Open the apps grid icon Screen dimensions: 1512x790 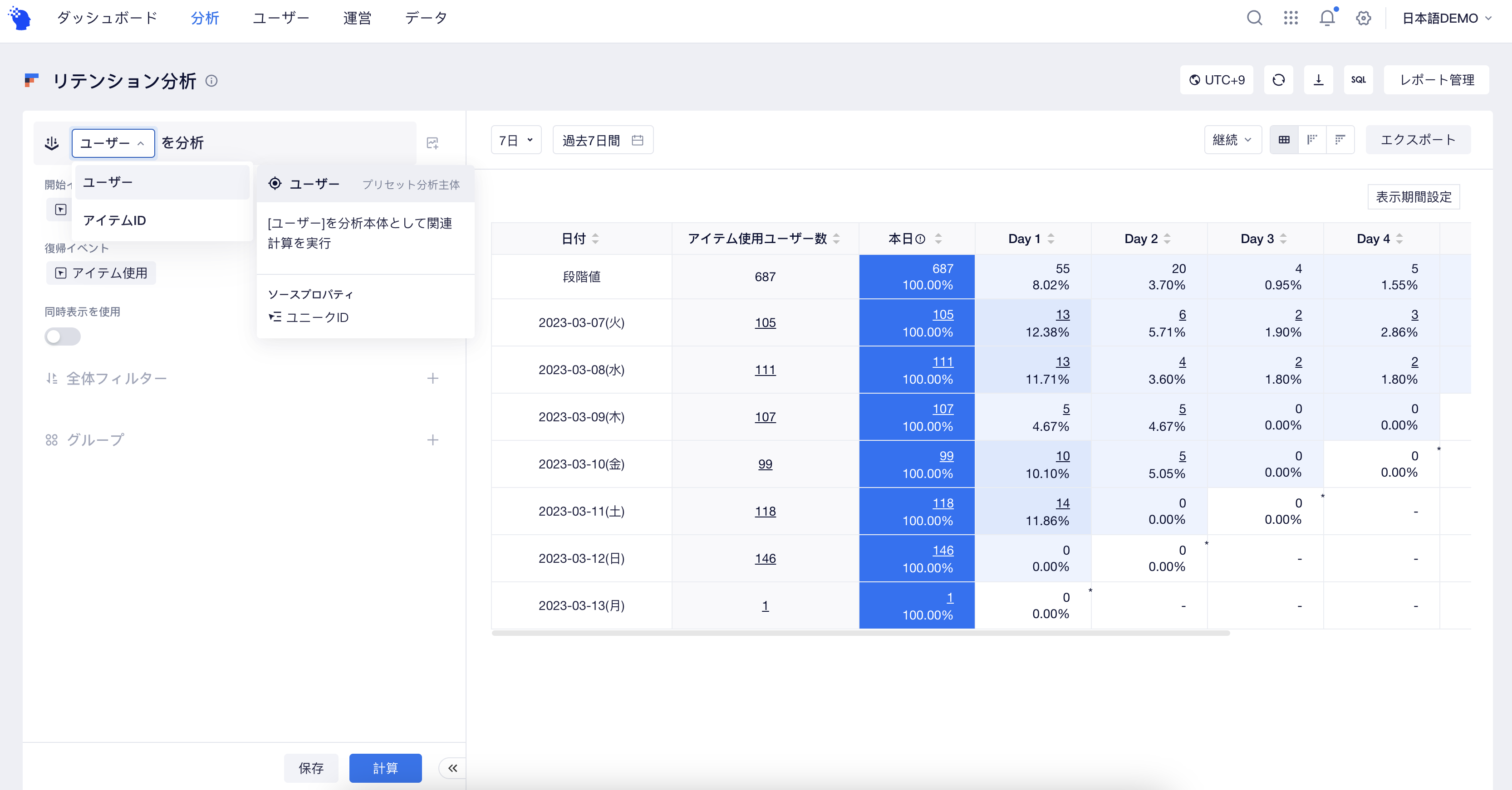1291,18
